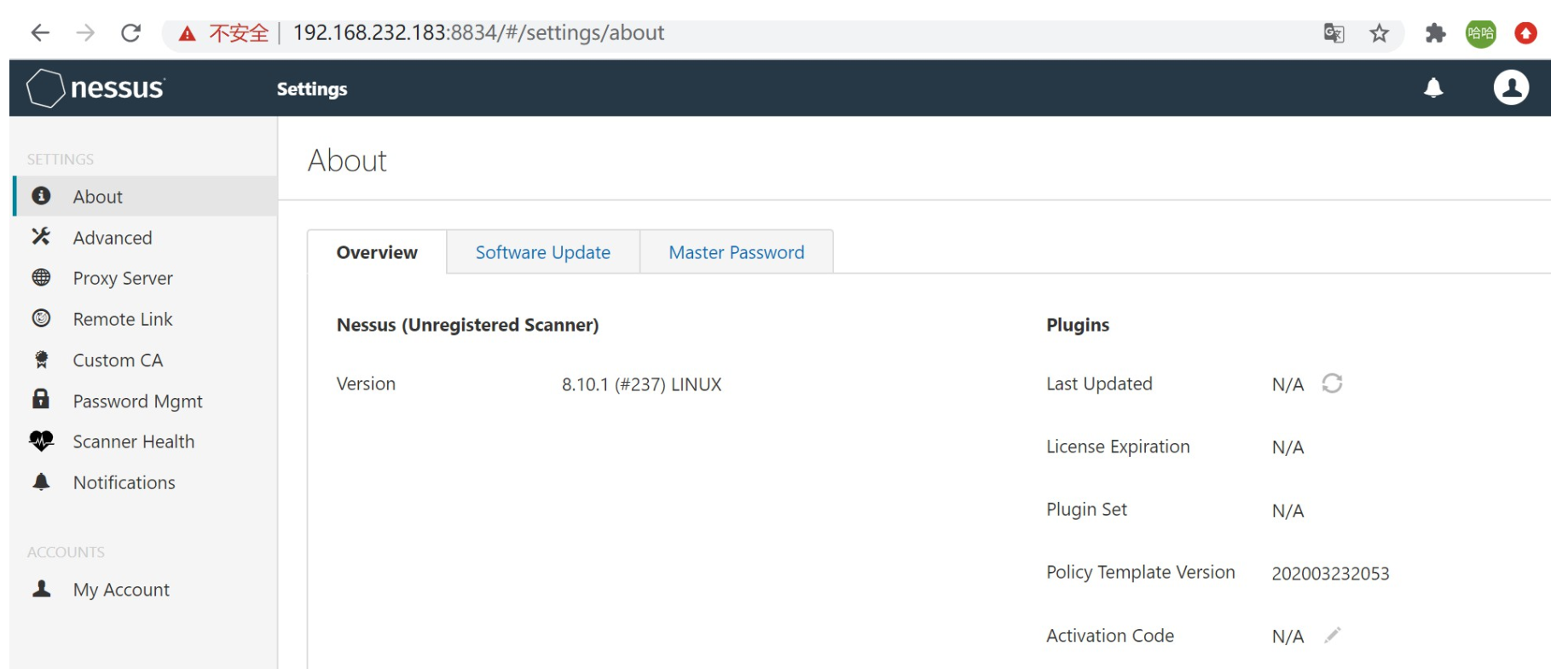
Task: Open the translate page icon
Action: point(1334,33)
